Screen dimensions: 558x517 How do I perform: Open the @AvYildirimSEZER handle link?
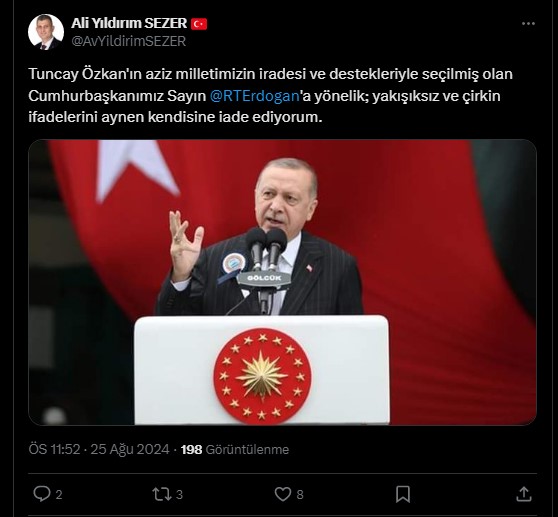tap(128, 41)
